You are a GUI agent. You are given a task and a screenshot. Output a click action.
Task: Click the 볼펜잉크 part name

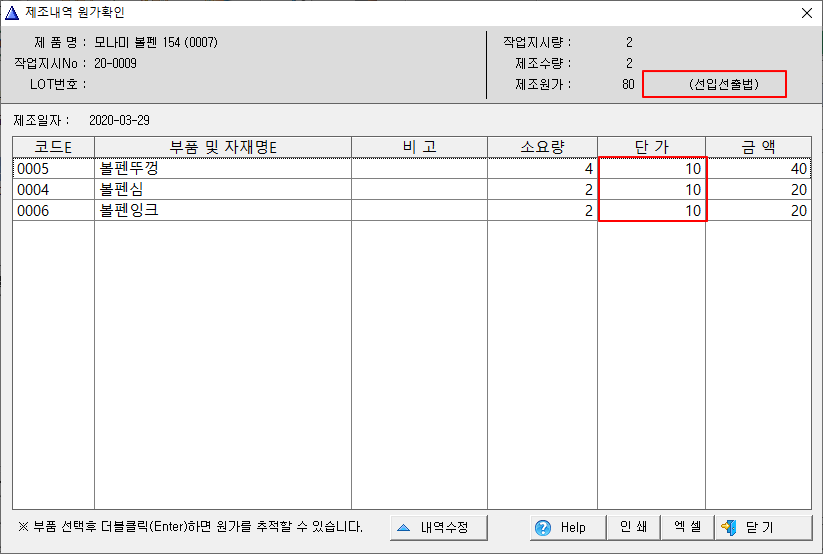point(129,211)
